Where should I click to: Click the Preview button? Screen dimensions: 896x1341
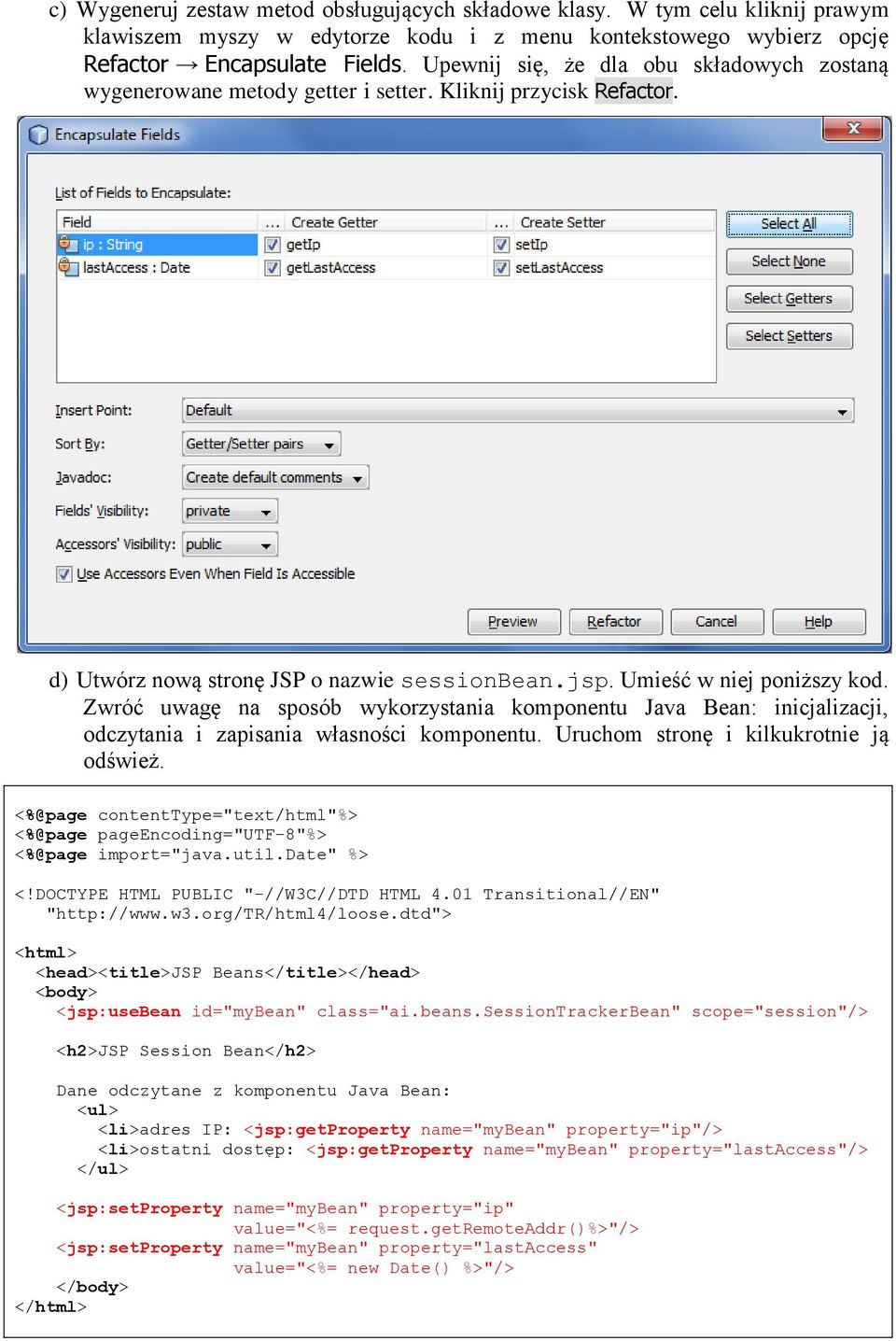[513, 622]
